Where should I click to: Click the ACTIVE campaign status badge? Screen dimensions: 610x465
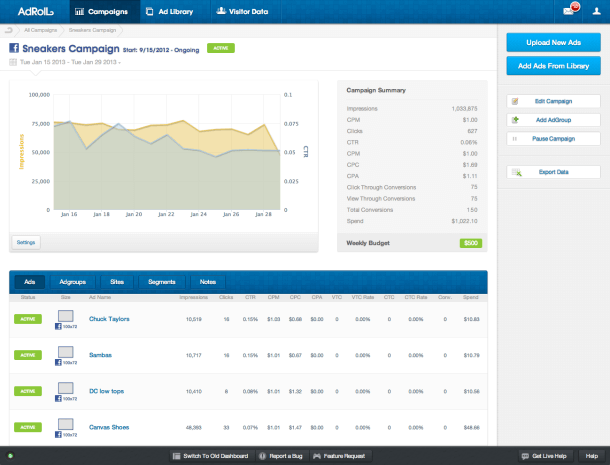221,48
